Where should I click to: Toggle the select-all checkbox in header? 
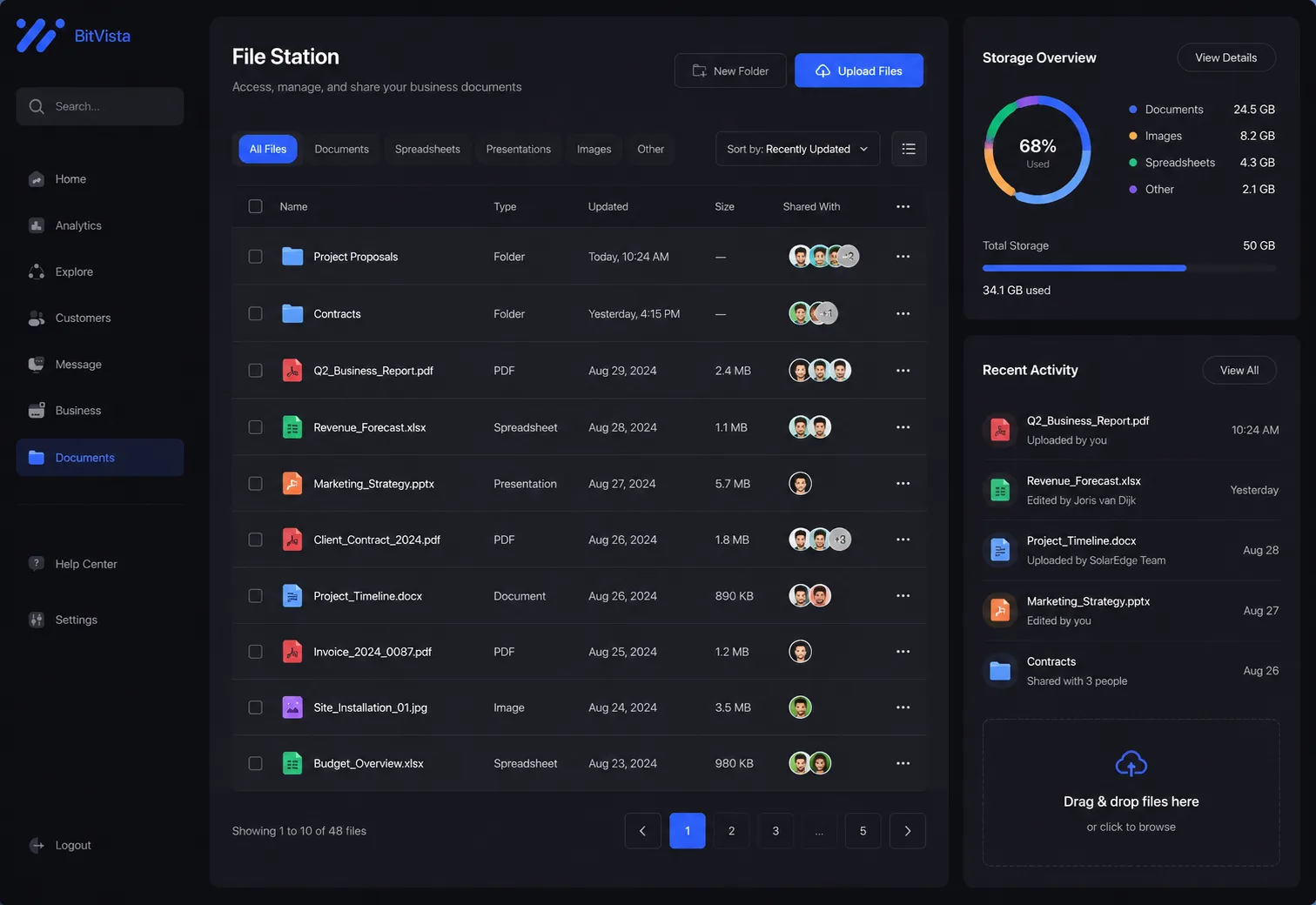click(255, 206)
